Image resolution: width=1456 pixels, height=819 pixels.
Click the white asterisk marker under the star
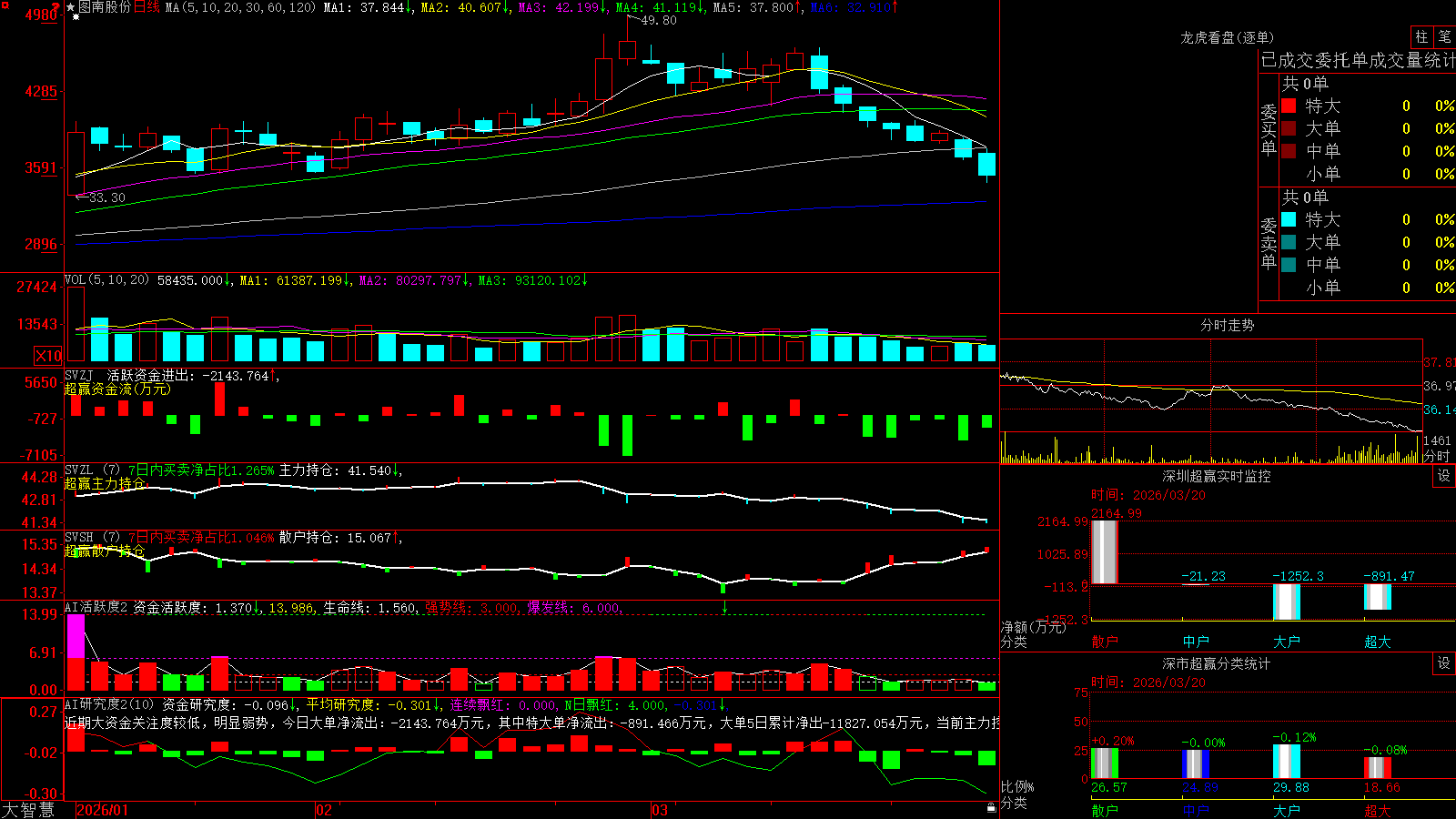(x=76, y=16)
